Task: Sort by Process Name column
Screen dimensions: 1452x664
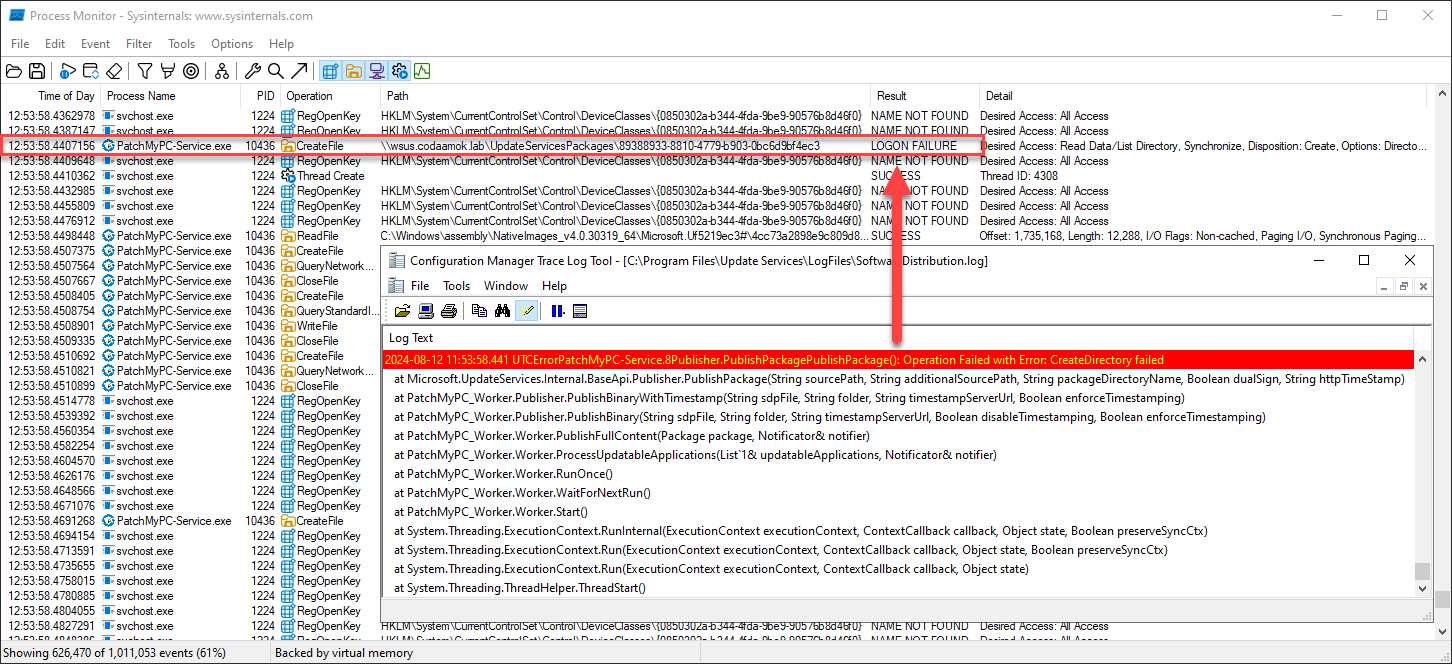Action: point(170,96)
